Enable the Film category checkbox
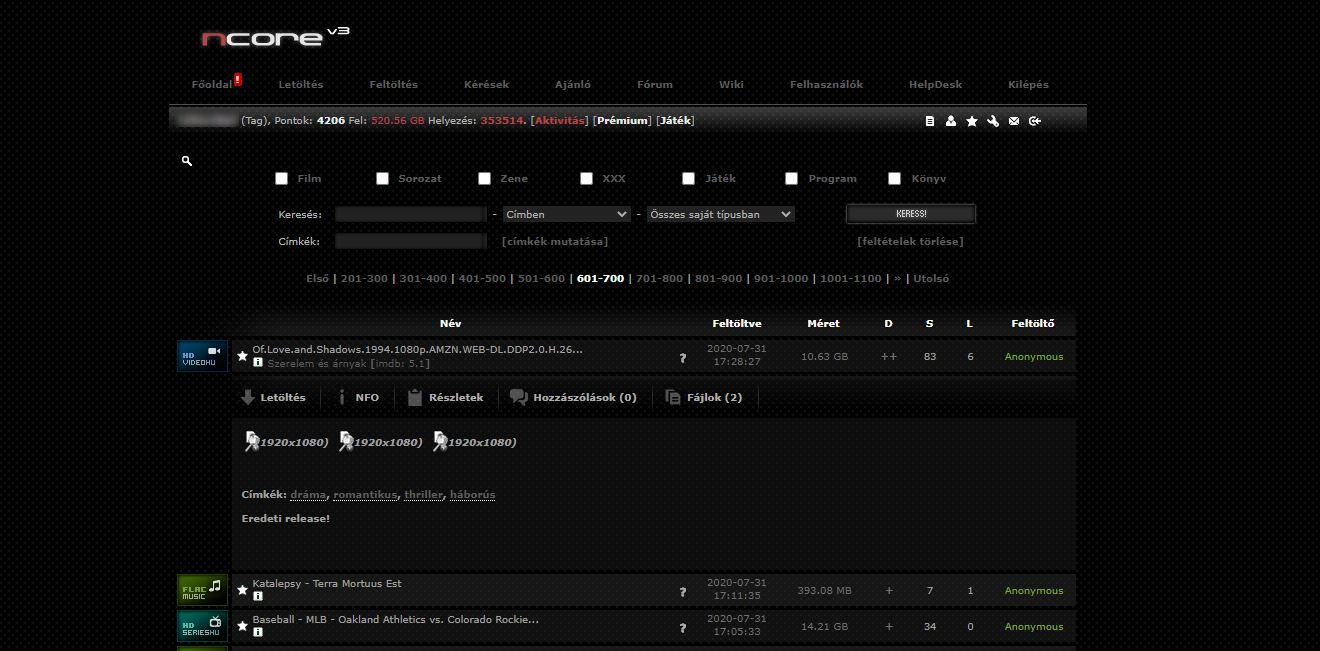 click(x=282, y=179)
